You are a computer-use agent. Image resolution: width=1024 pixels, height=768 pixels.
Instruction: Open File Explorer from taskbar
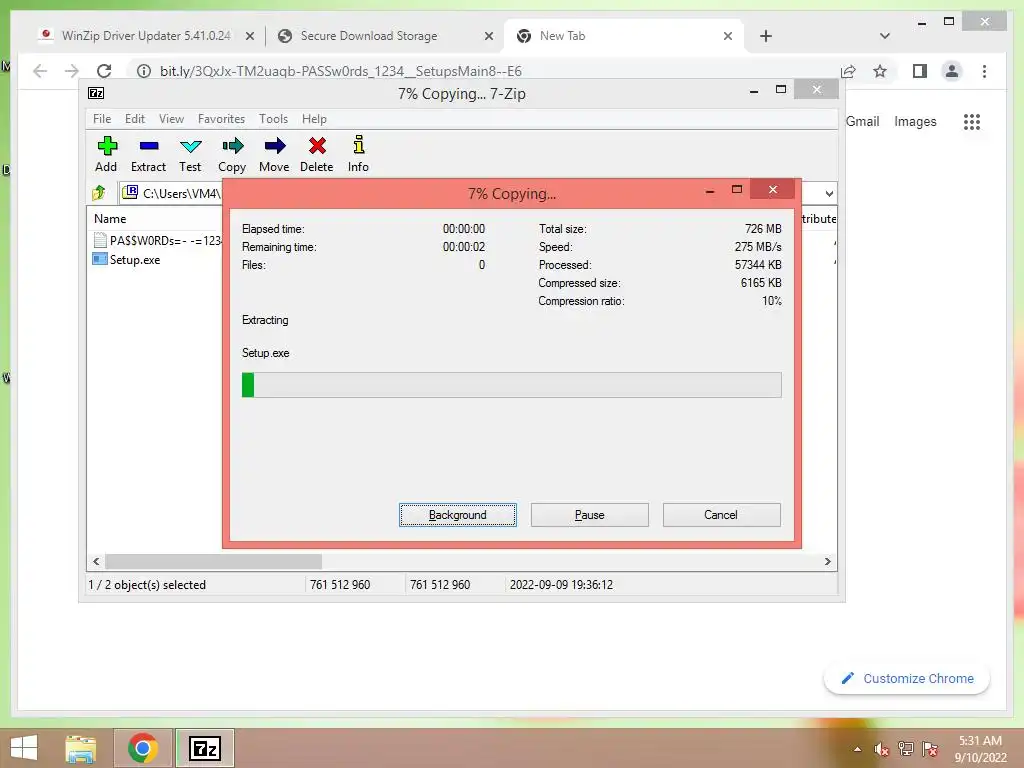[81, 748]
